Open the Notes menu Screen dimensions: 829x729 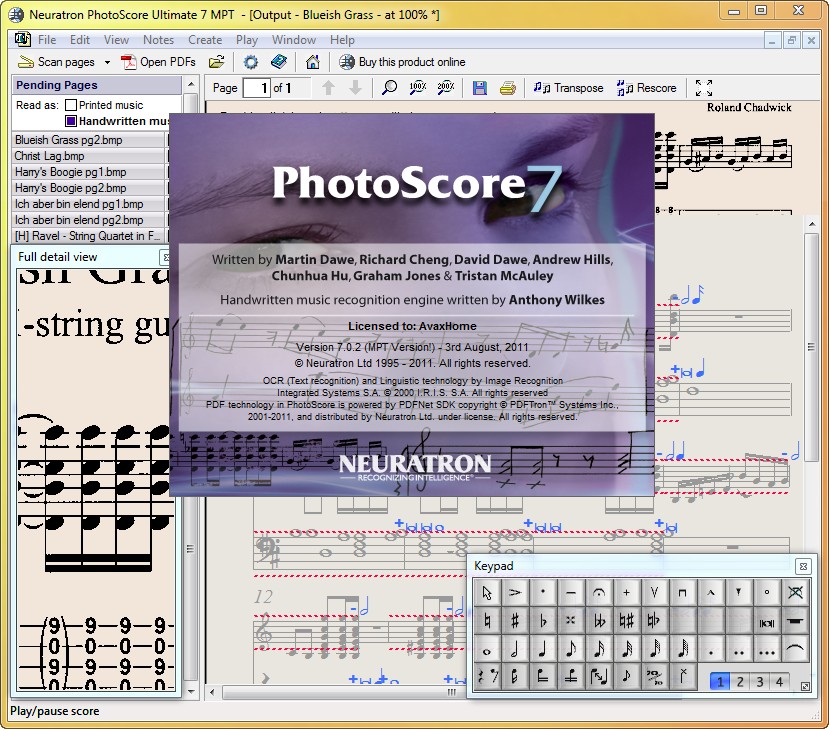pos(158,40)
